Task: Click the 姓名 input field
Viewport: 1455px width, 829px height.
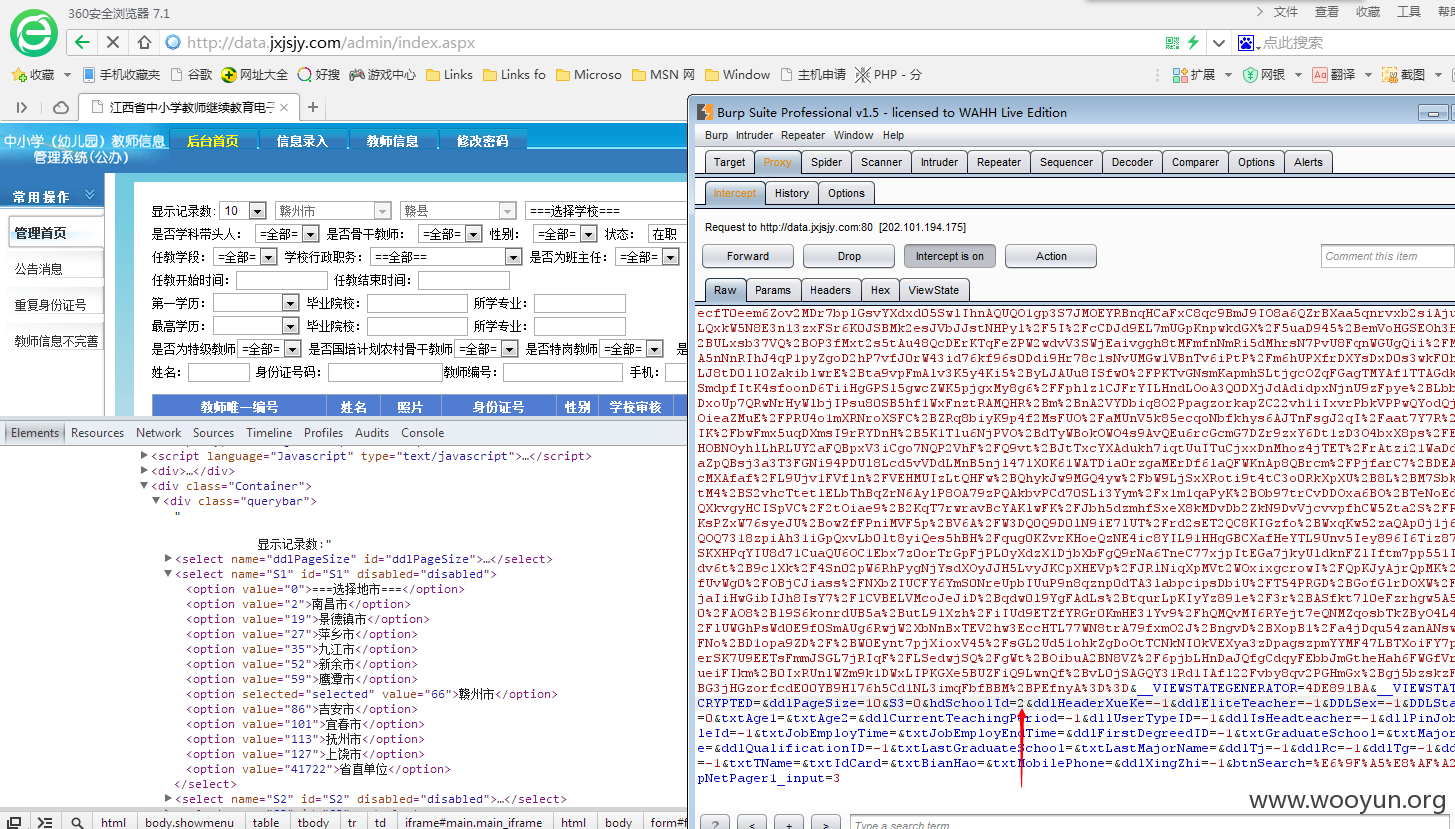Action: 219,372
